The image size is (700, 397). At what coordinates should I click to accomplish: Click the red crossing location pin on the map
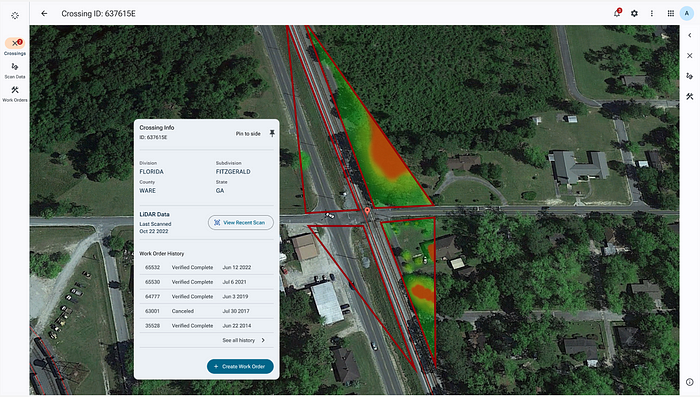(x=367, y=211)
